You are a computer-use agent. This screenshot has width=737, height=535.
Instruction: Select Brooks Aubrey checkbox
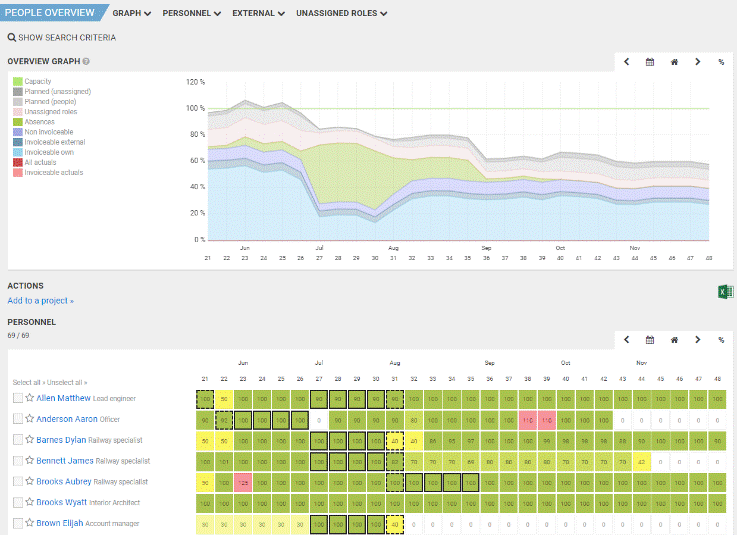pos(18,481)
